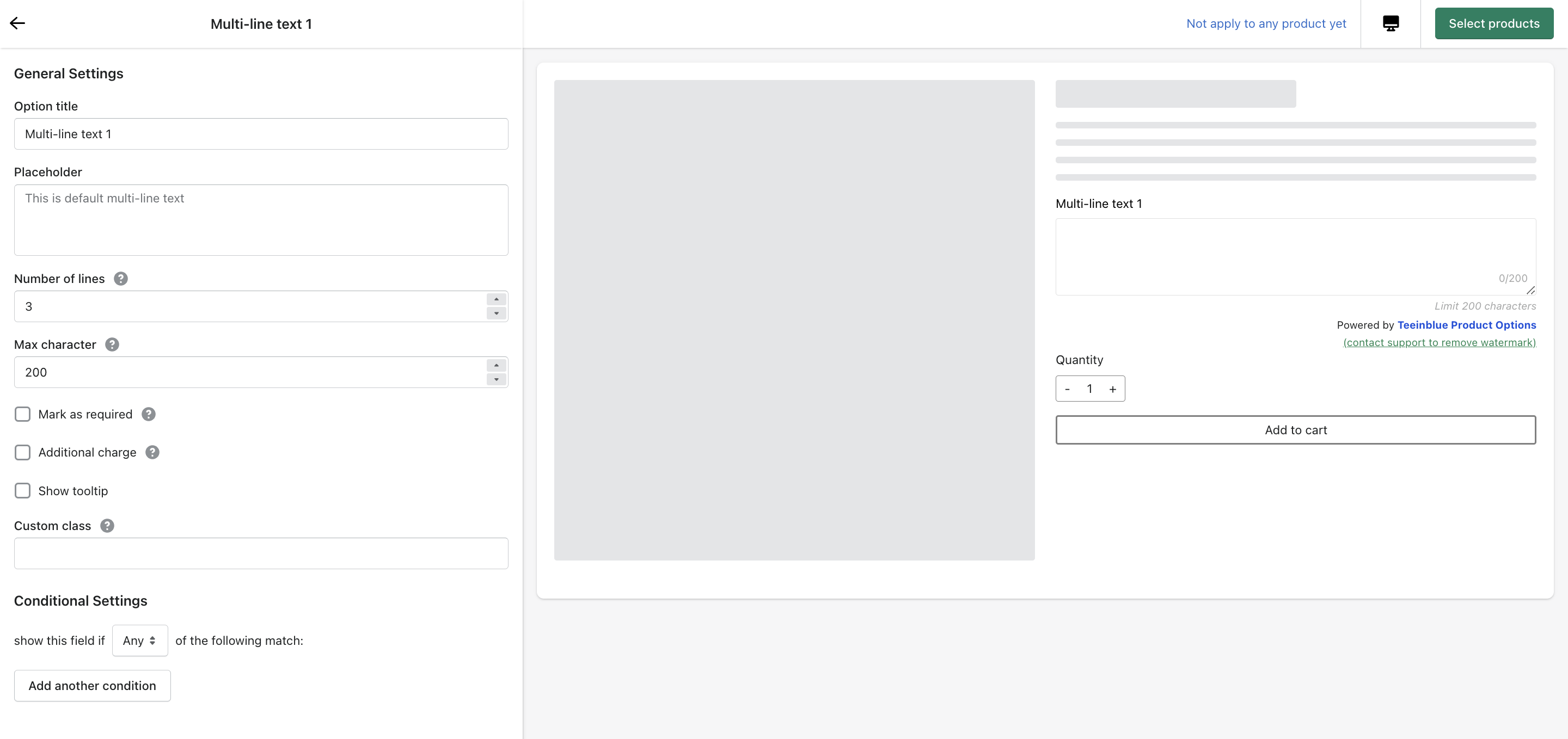Viewport: 1568px width, 739px height.
Task: Enable the Mark as required checkbox
Action: (x=22, y=414)
